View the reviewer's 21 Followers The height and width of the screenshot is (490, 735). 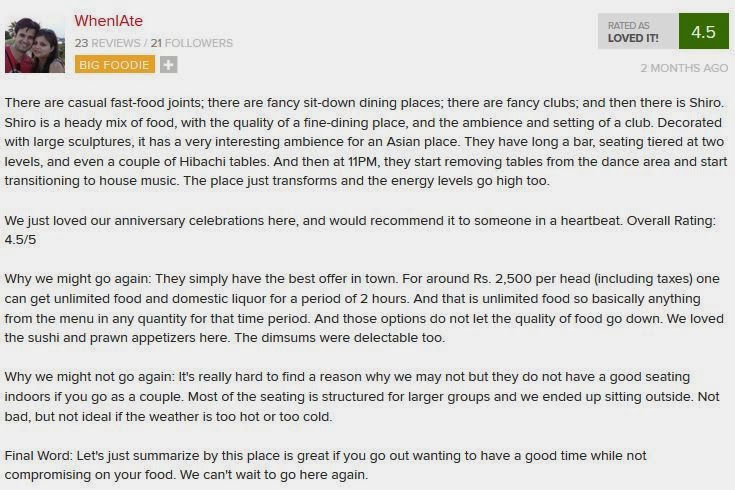pos(192,43)
